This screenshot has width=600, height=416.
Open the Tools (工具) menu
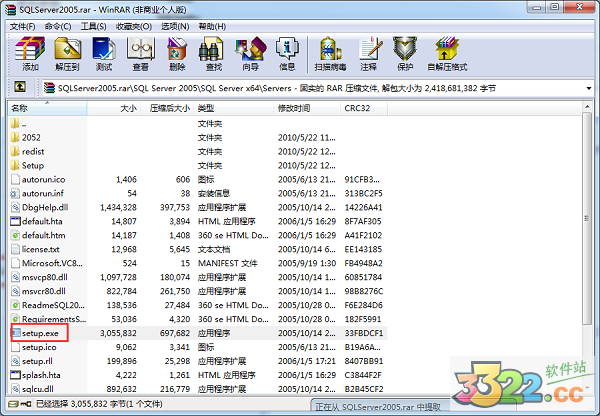(x=93, y=26)
